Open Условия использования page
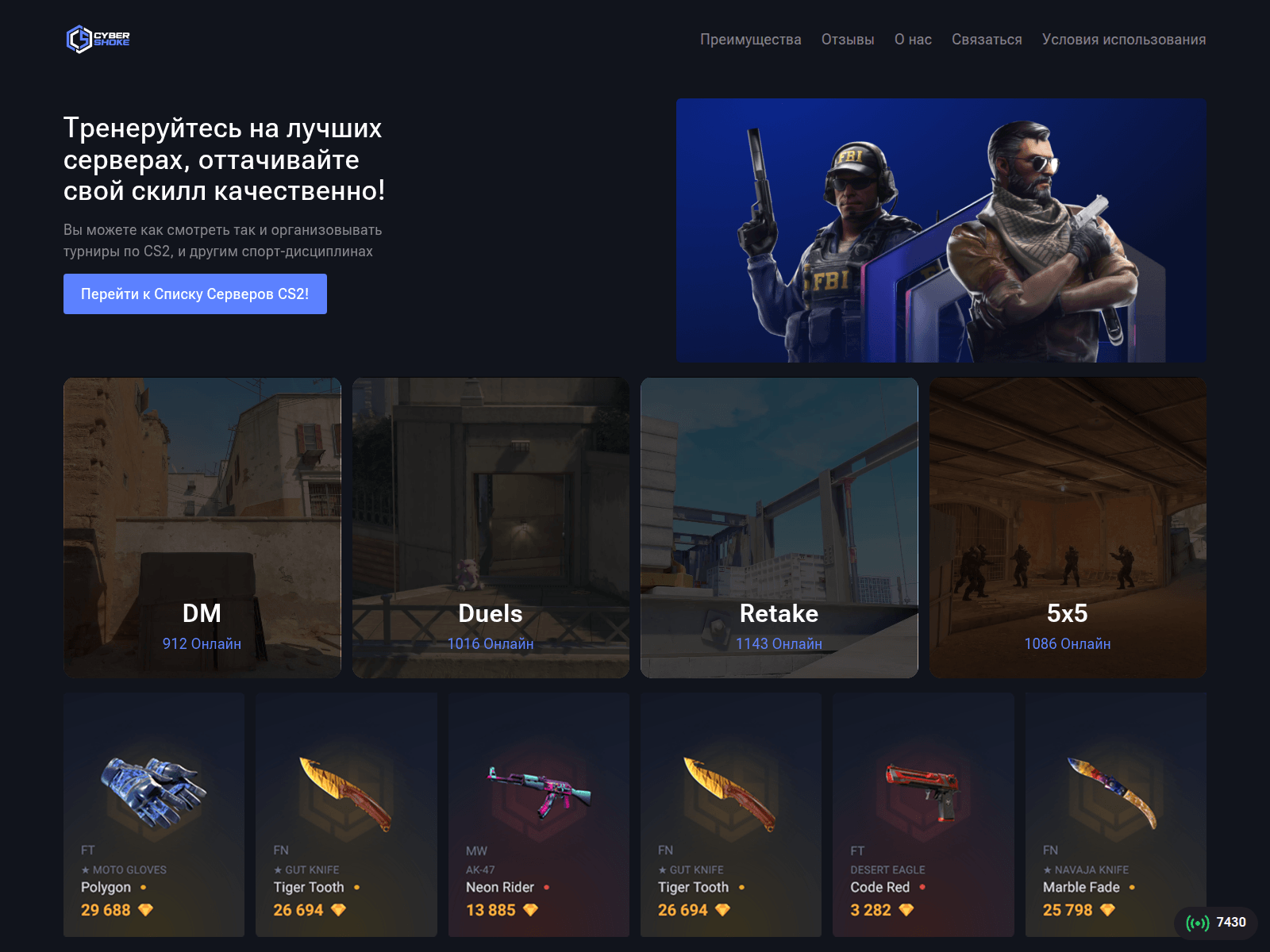This screenshot has height=952, width=1270. pyautogui.click(x=1124, y=40)
